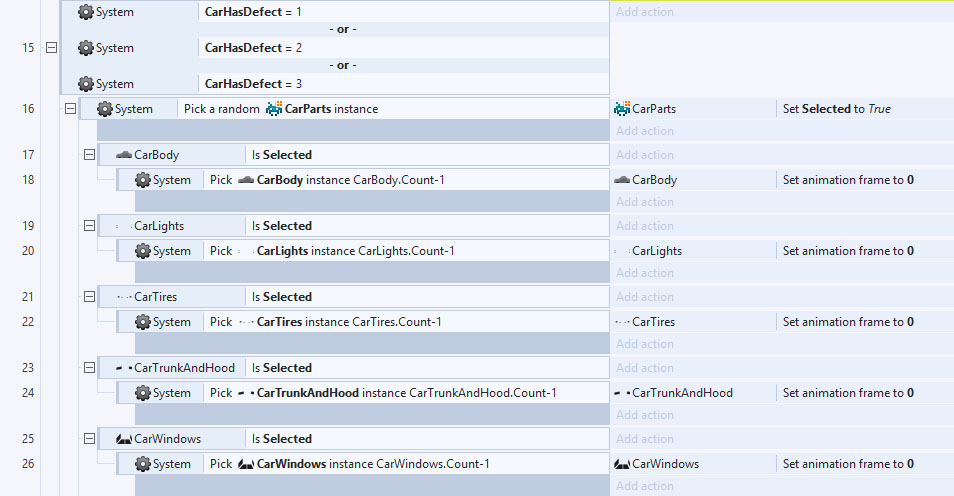Collapse event 17 CarBody block
The image size is (954, 496).
click(x=89, y=155)
